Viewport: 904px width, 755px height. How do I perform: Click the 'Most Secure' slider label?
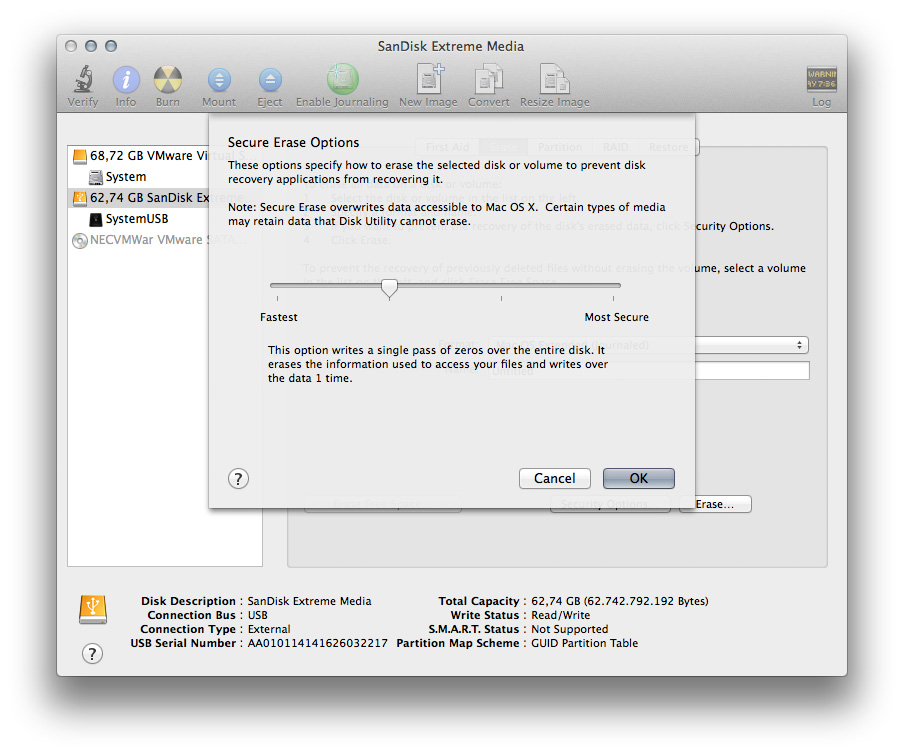point(617,317)
